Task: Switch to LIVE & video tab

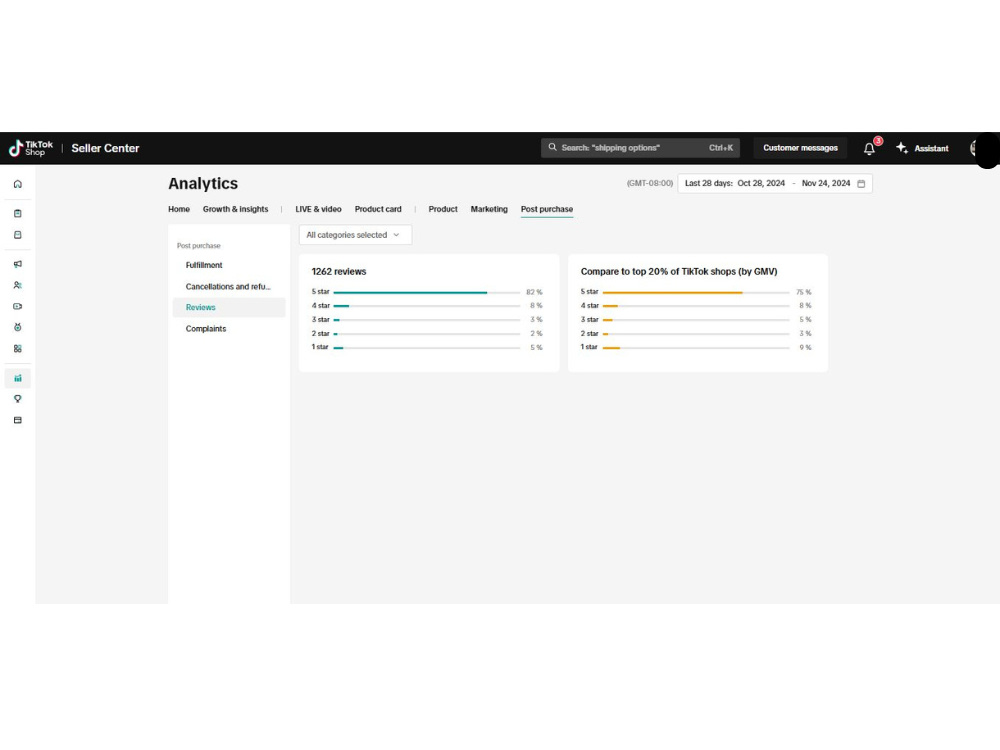Action: [318, 209]
